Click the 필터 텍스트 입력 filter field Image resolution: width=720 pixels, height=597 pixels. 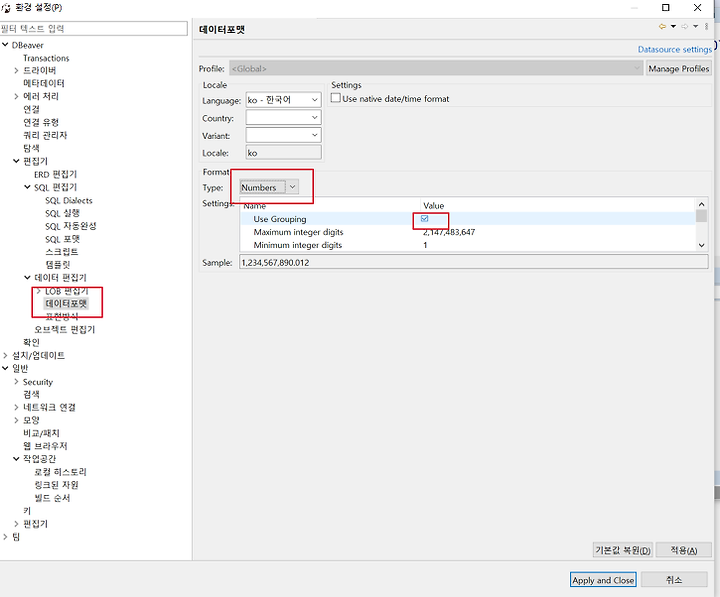(94, 28)
